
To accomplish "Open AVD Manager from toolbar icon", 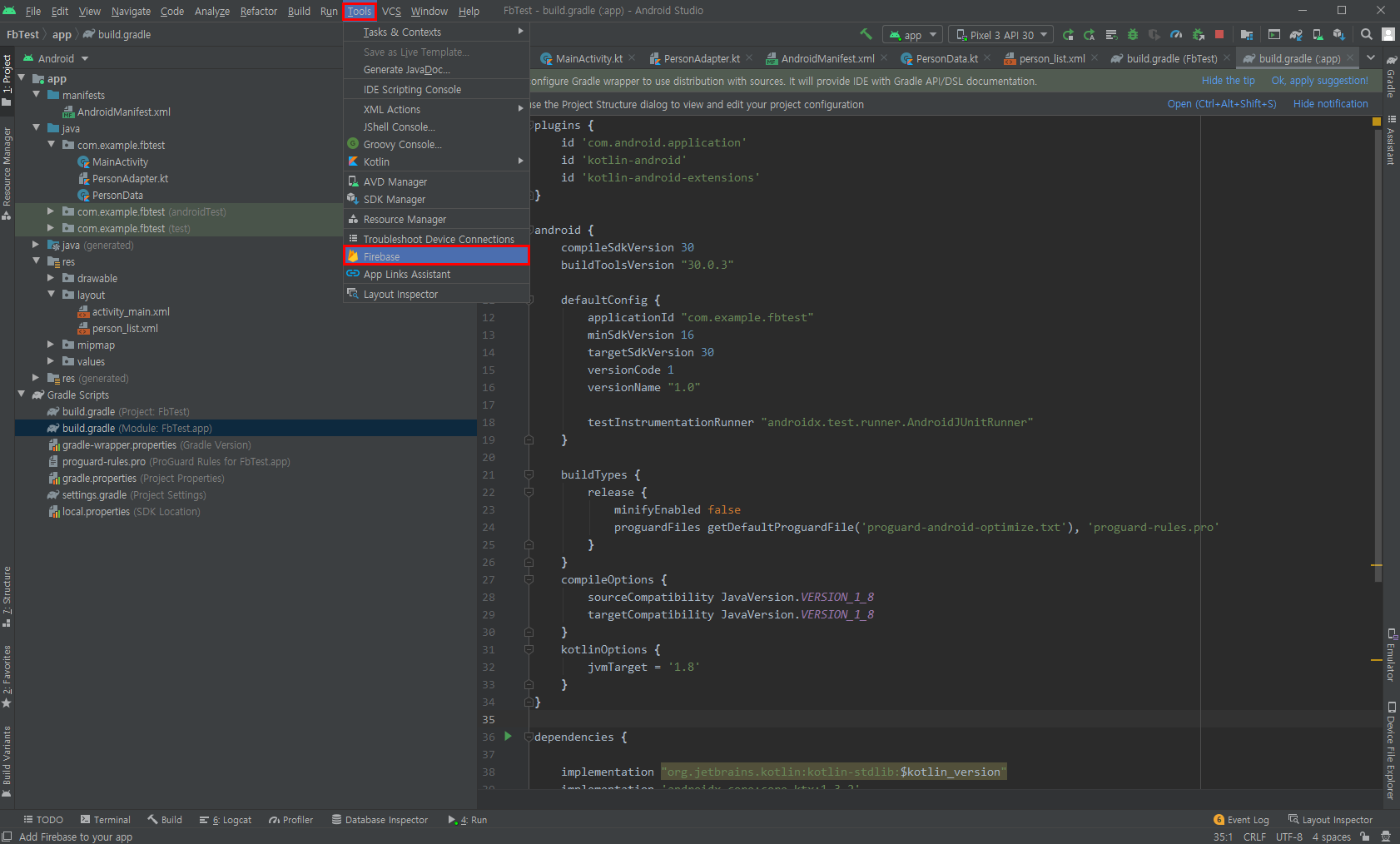I will coord(1318,34).
